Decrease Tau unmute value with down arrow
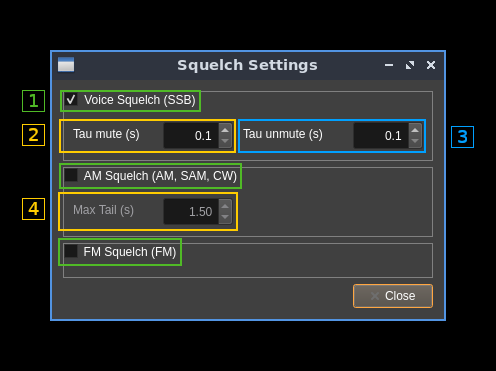Image resolution: width=496 pixels, height=371 pixels. 415,141
